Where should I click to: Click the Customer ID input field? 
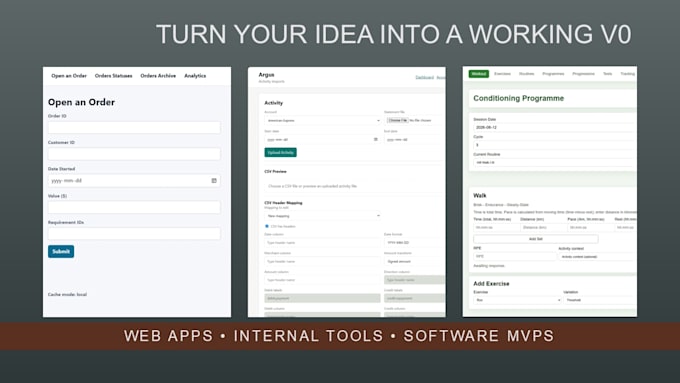(134, 154)
